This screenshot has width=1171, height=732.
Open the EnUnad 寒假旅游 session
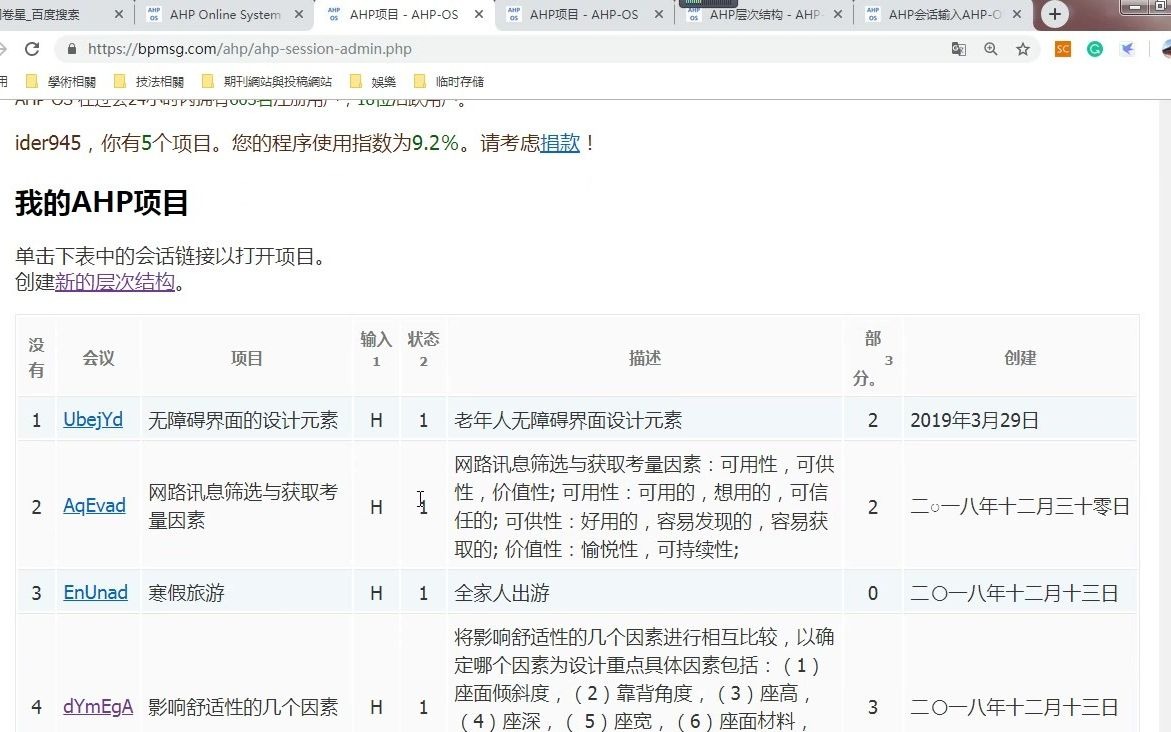95,592
